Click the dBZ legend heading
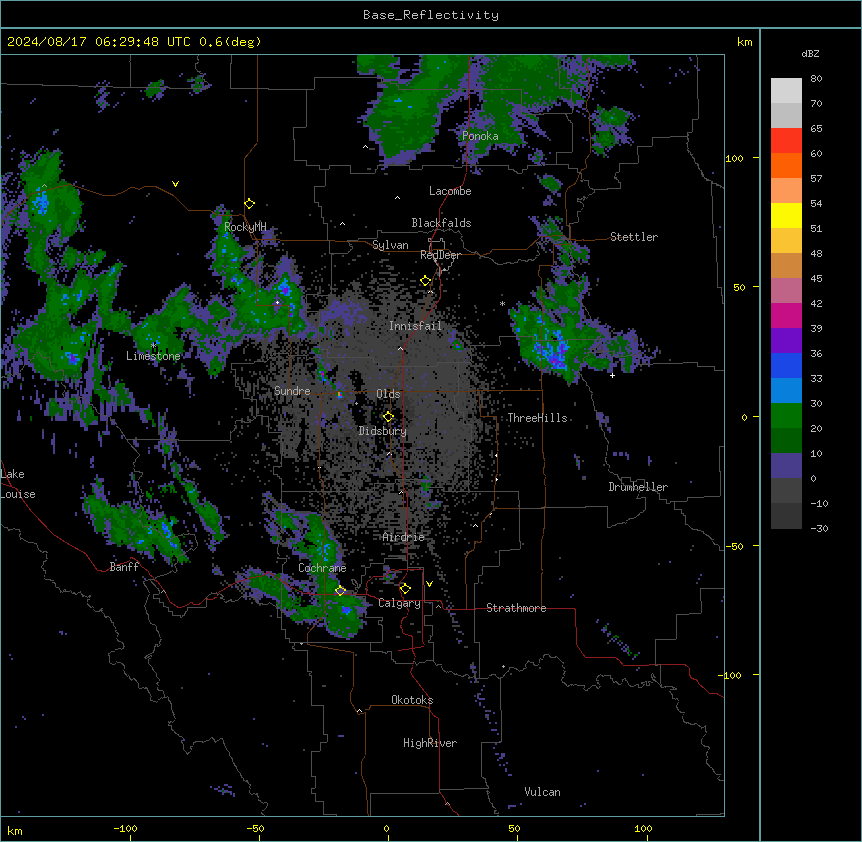Screen dimensions: 862x842 tap(810, 54)
